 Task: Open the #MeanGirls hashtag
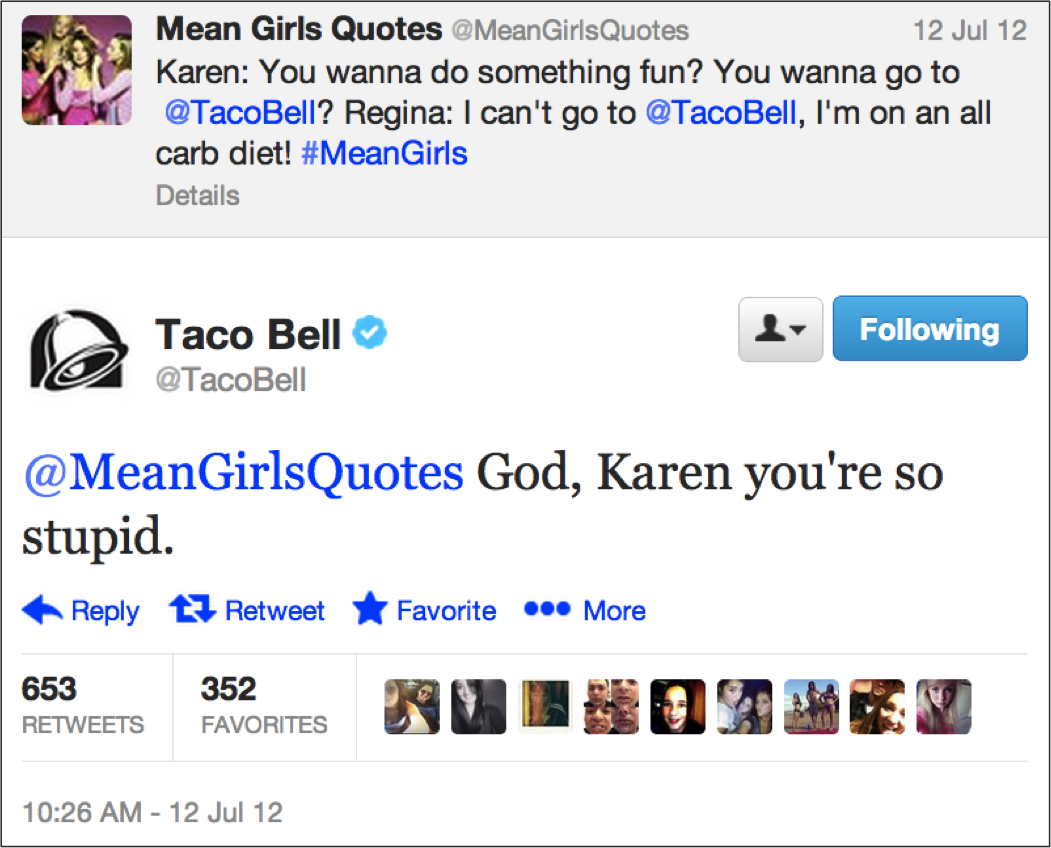[x=383, y=153]
